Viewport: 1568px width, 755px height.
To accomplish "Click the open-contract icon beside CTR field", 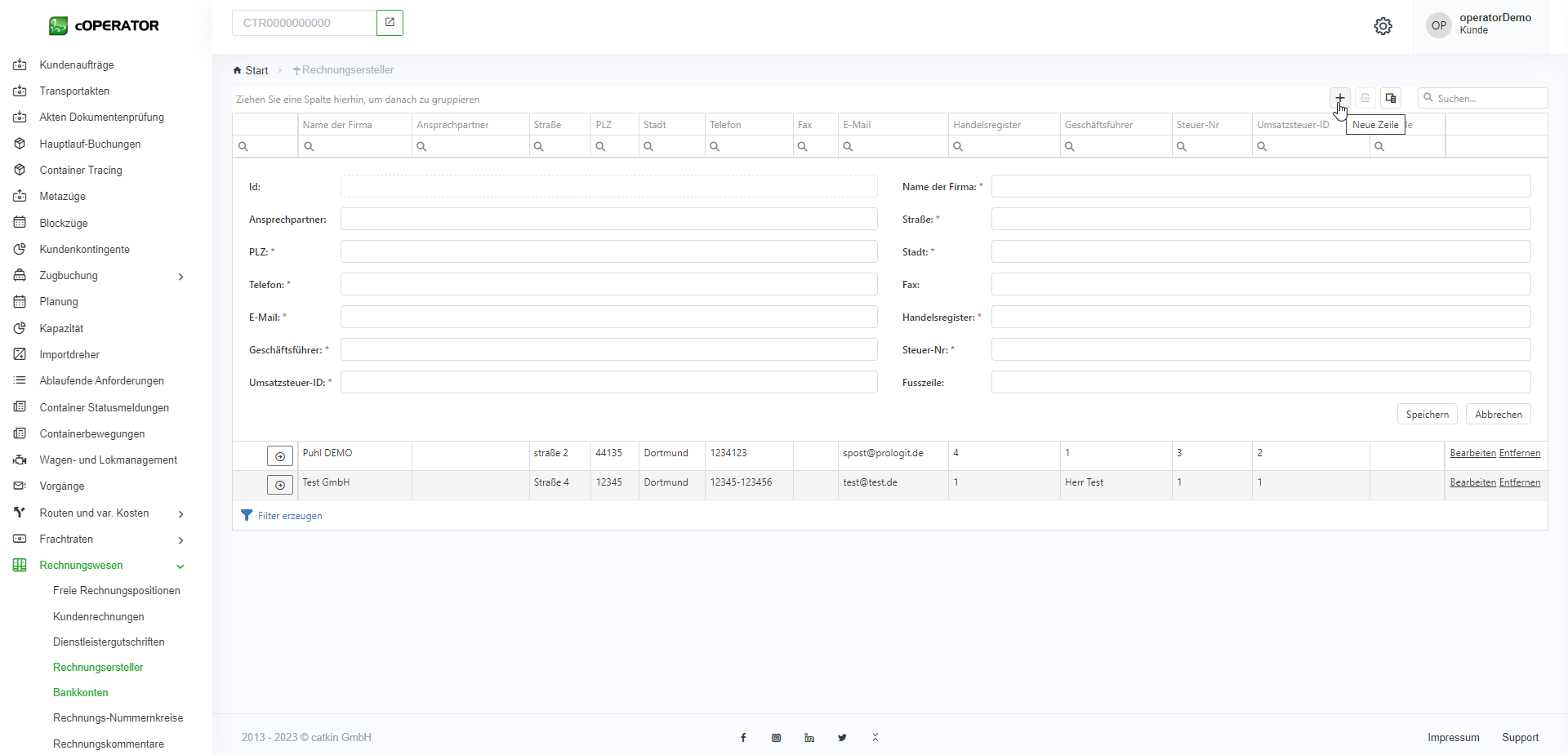I will (x=390, y=23).
